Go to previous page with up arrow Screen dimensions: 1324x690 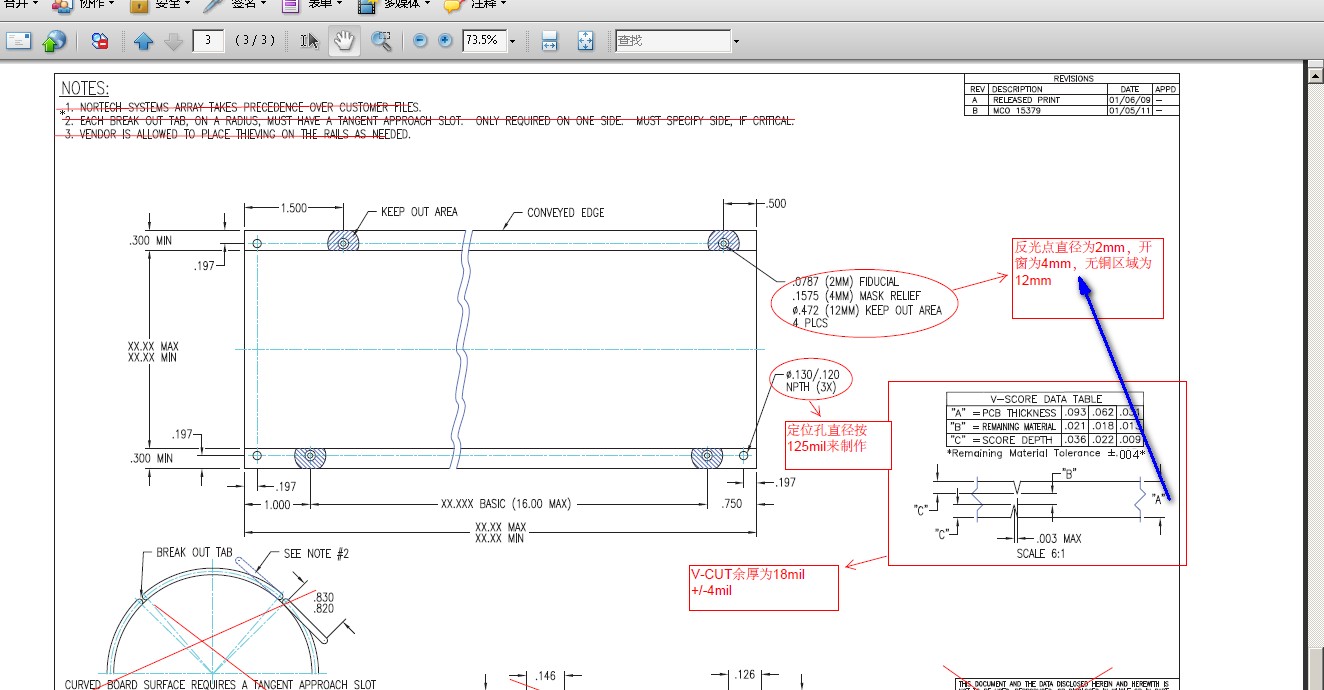click(x=143, y=41)
